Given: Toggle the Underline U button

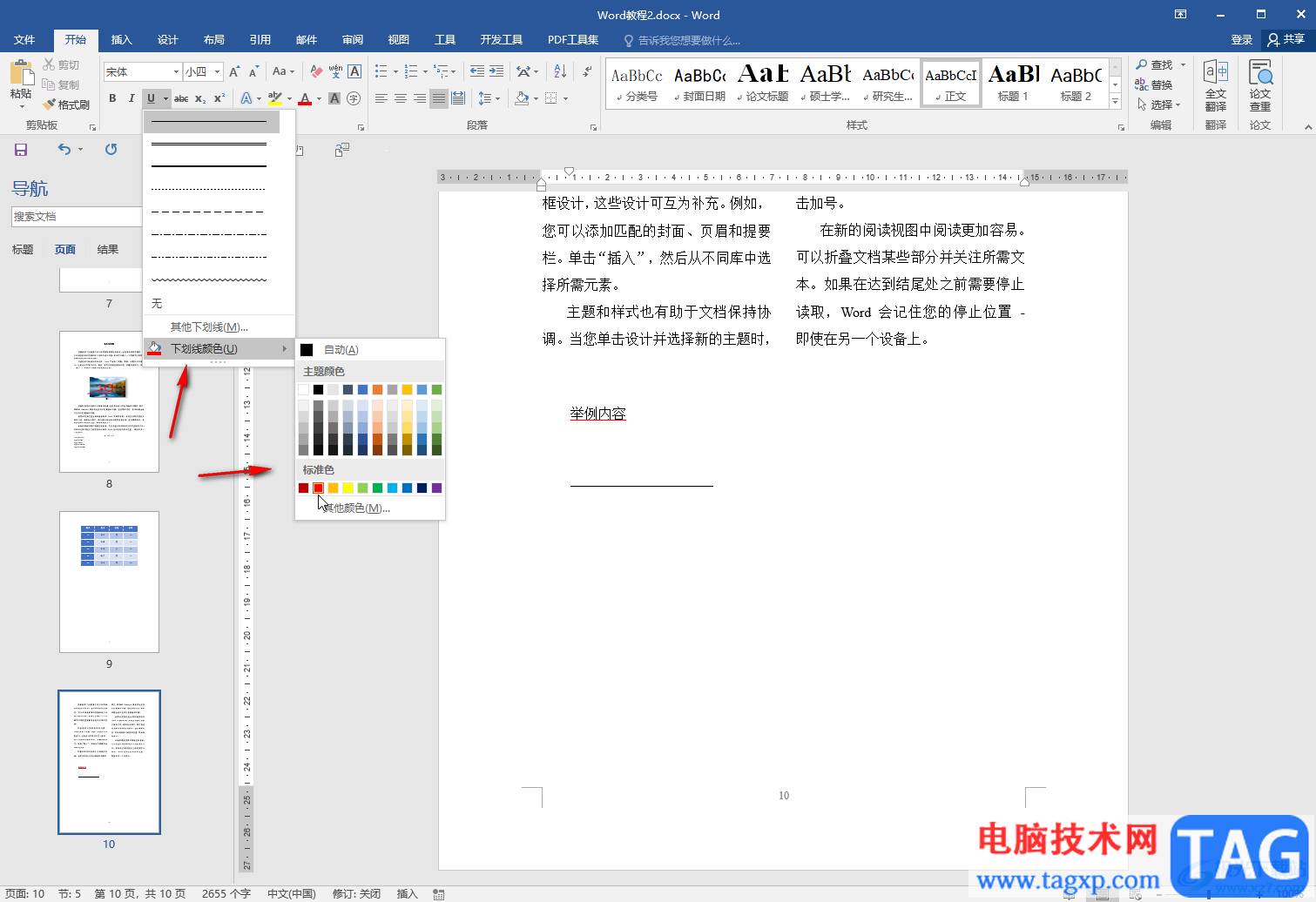Looking at the screenshot, I should 151,98.
